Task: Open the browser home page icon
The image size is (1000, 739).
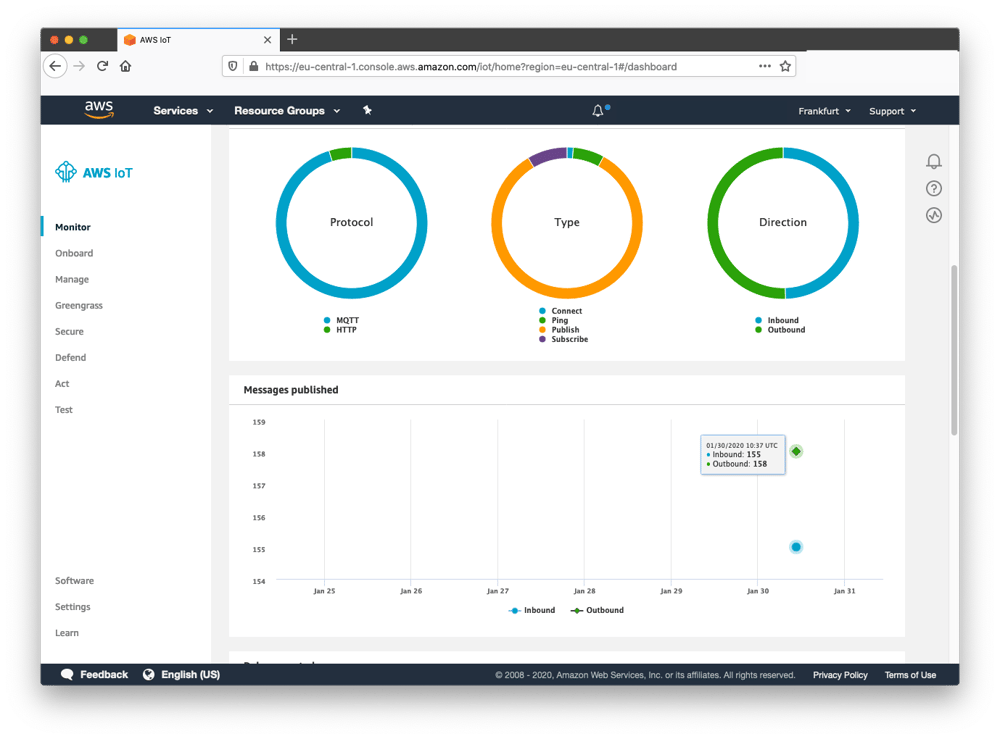Action: pyautogui.click(x=126, y=66)
